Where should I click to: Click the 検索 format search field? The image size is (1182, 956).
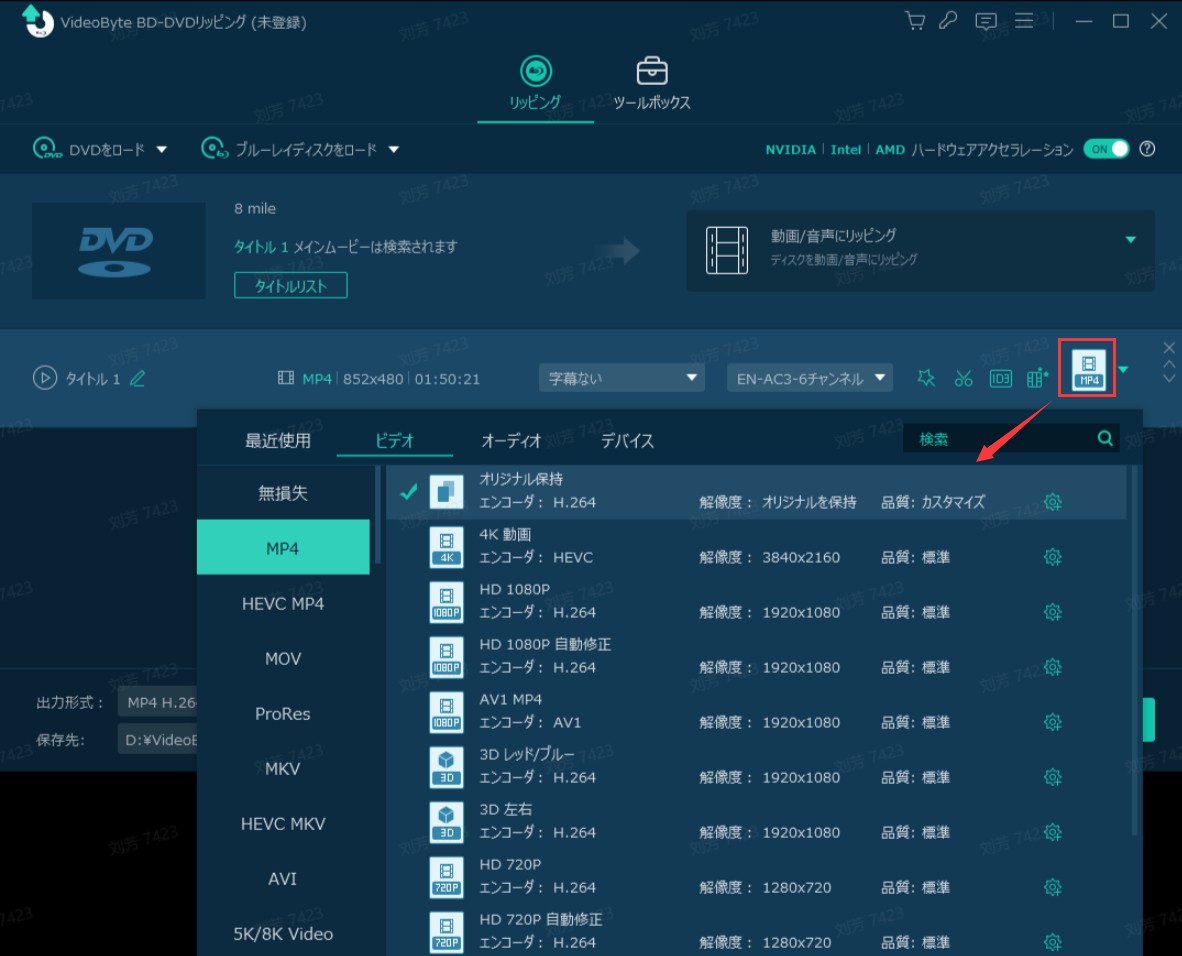coord(1000,438)
